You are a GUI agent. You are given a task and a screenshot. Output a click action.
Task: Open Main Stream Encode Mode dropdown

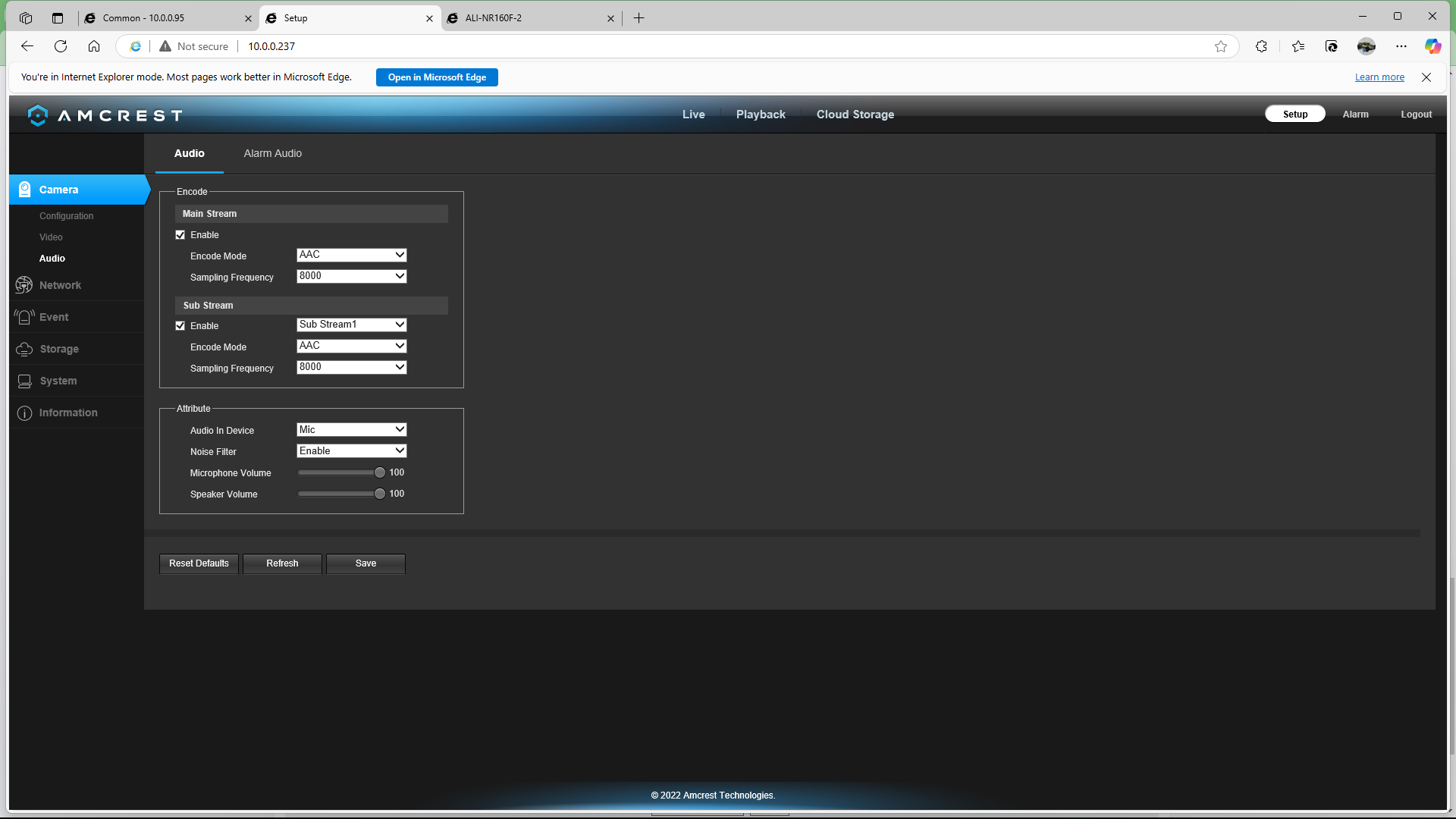352,255
